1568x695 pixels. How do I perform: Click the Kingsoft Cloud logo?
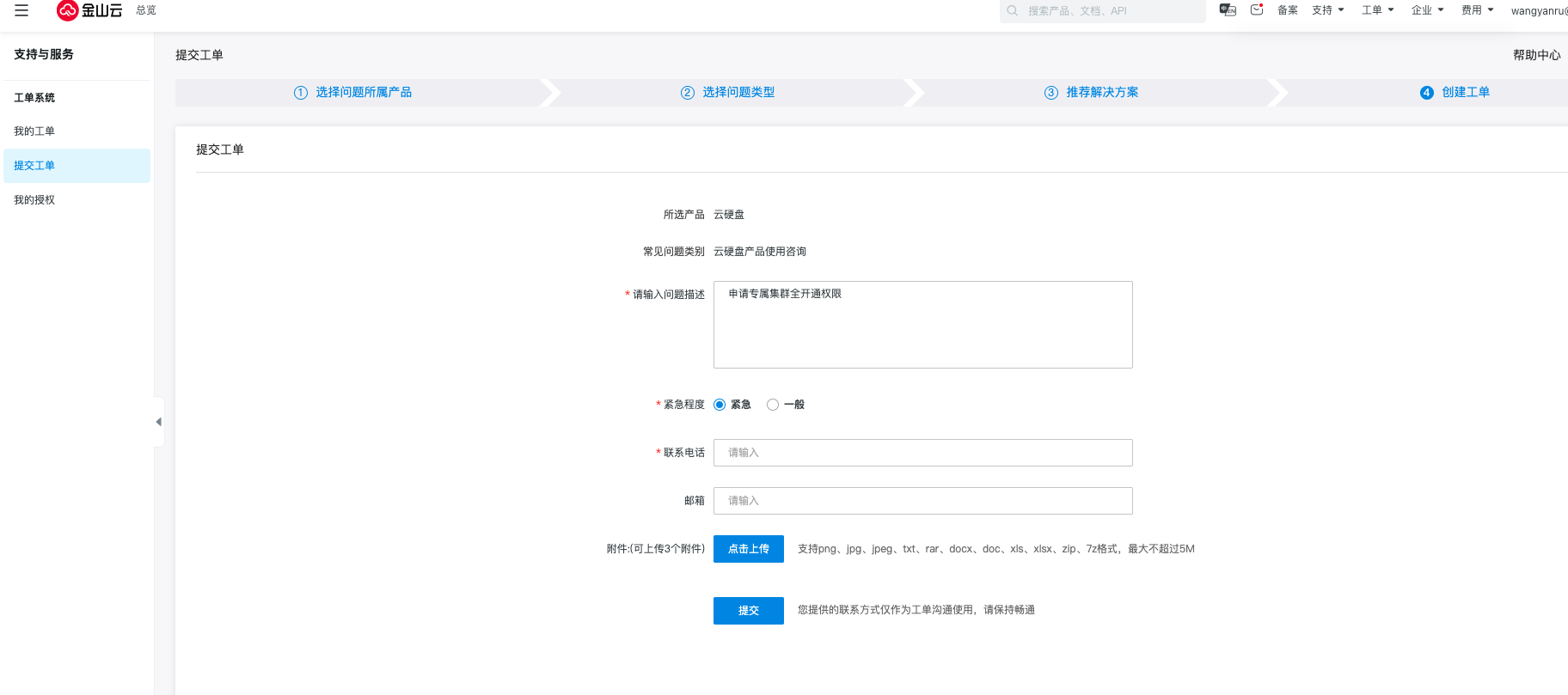click(89, 10)
